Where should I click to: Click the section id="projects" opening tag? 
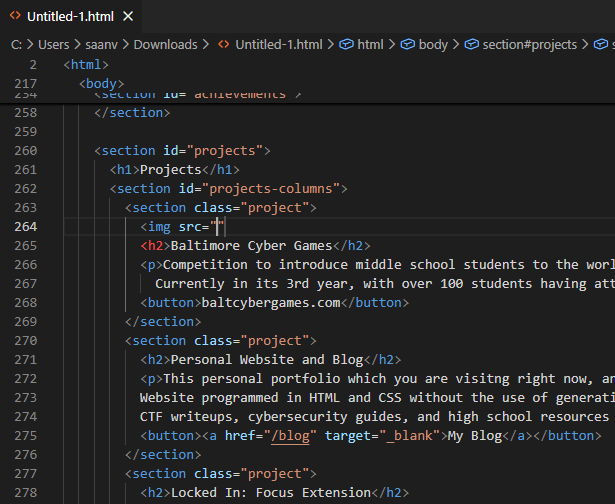pyautogui.click(x=182, y=151)
